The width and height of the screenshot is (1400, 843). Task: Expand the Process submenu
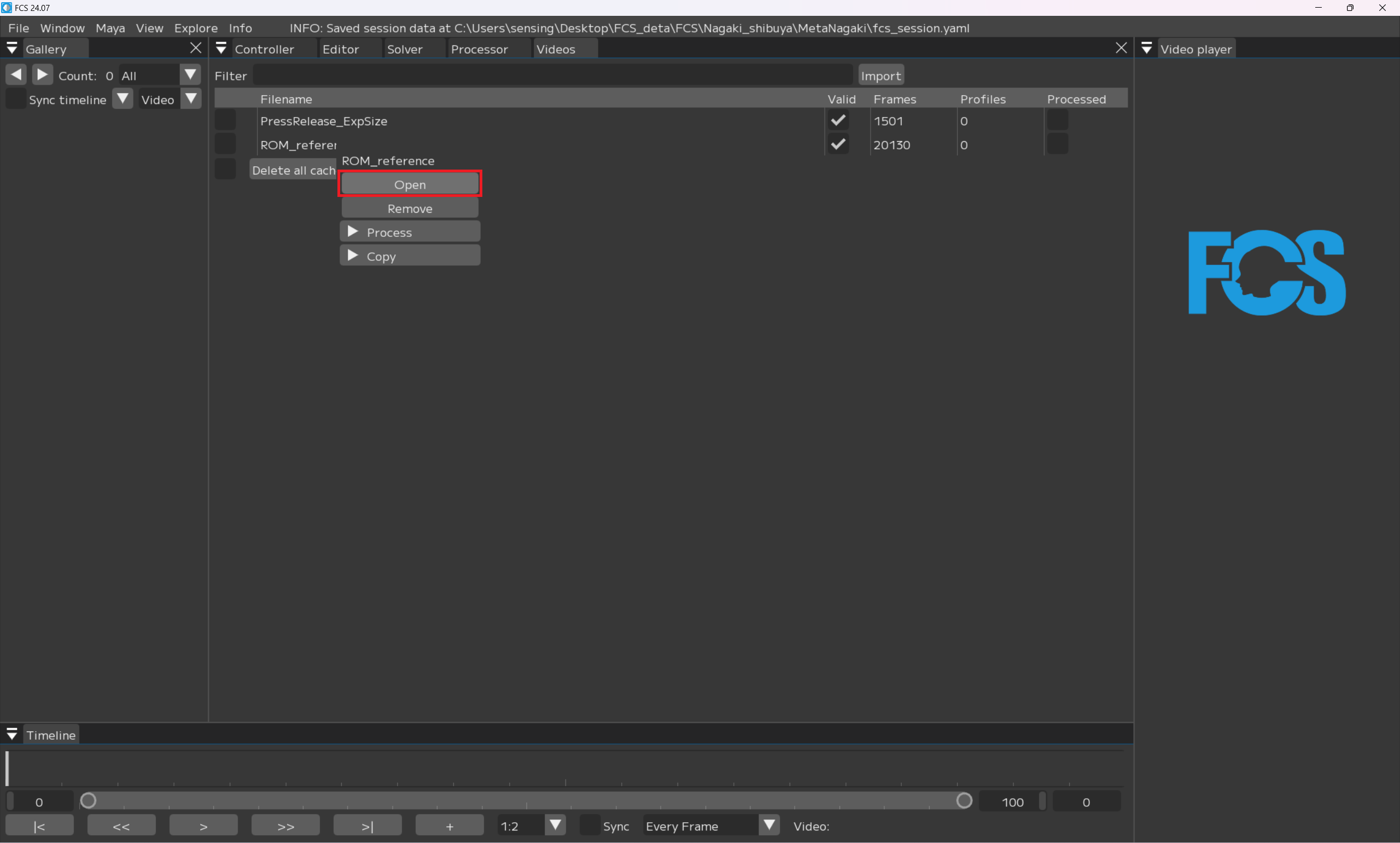tap(410, 232)
